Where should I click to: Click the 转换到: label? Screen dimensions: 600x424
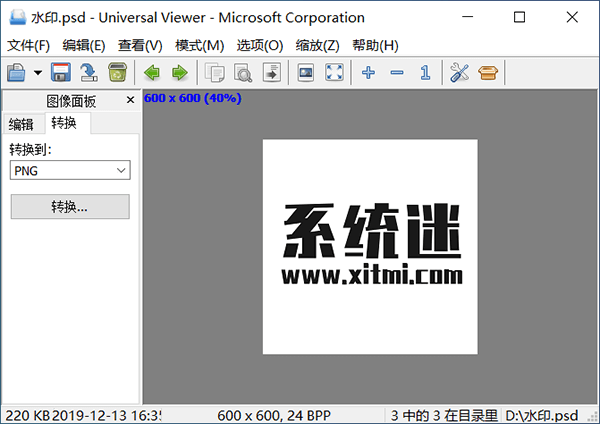point(31,149)
